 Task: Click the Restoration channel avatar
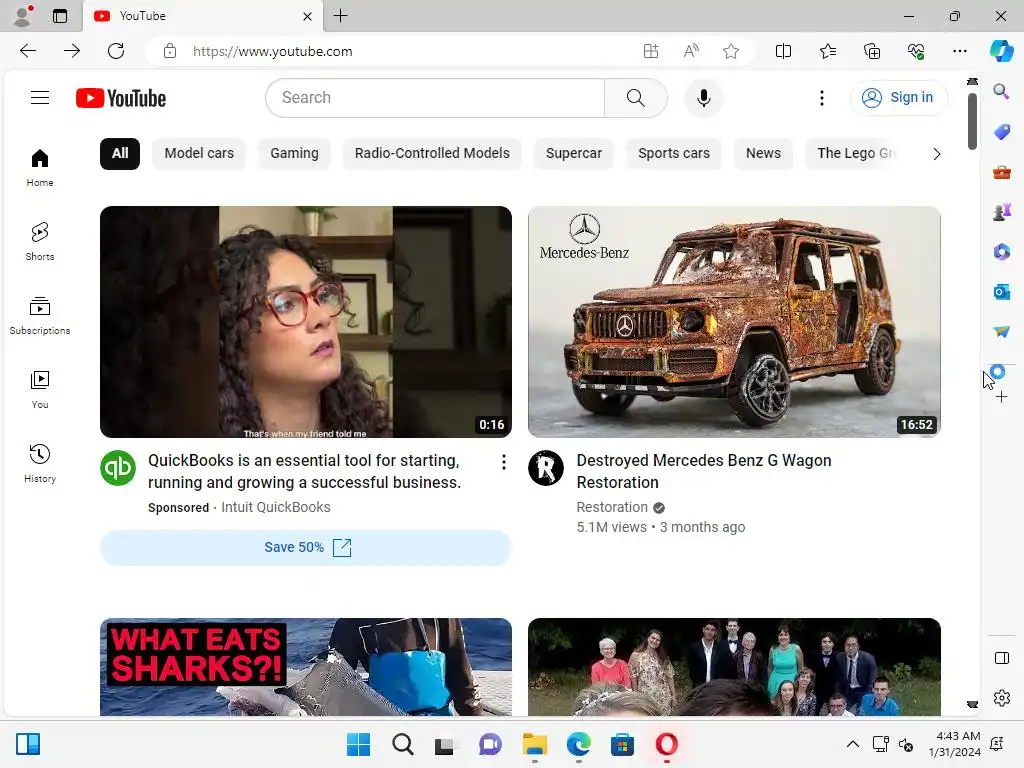[x=546, y=468]
